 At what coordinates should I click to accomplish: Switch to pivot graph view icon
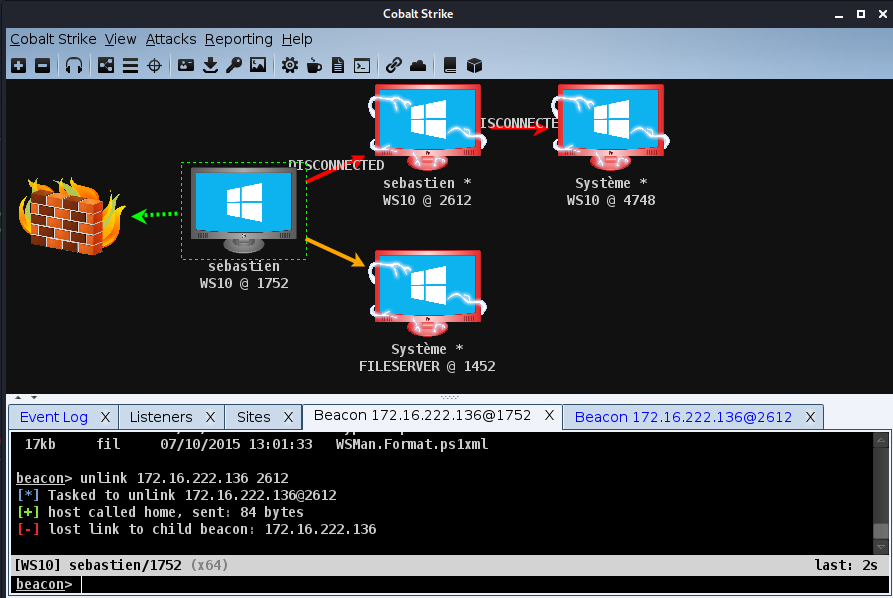click(x=106, y=65)
